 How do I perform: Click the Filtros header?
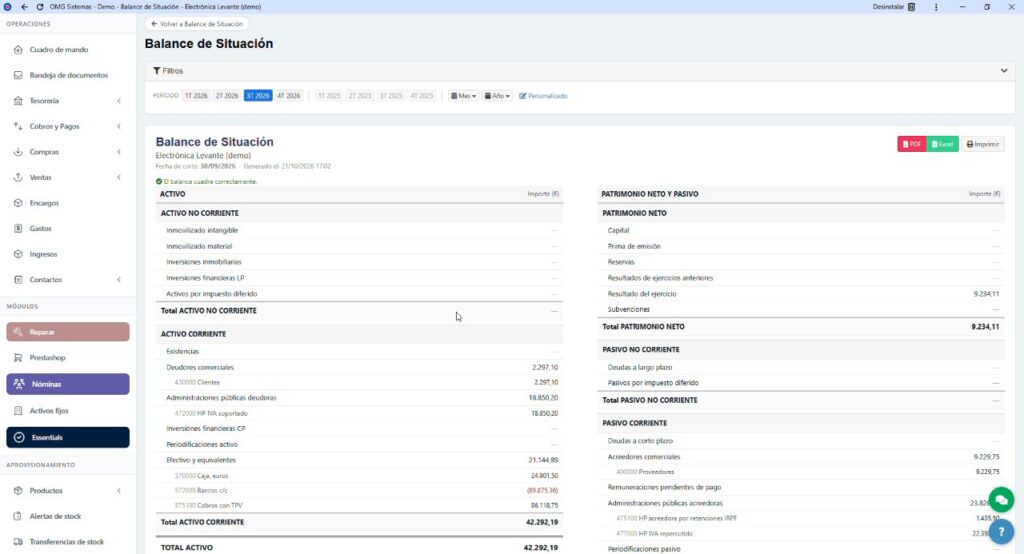580,71
